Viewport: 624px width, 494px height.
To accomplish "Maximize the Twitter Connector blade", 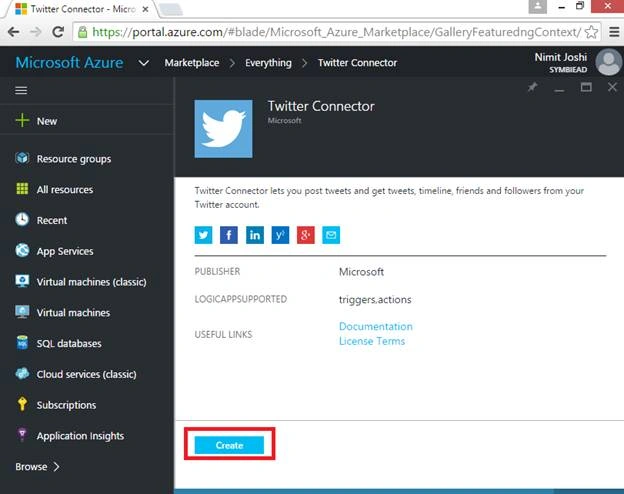I will pyautogui.click(x=586, y=87).
